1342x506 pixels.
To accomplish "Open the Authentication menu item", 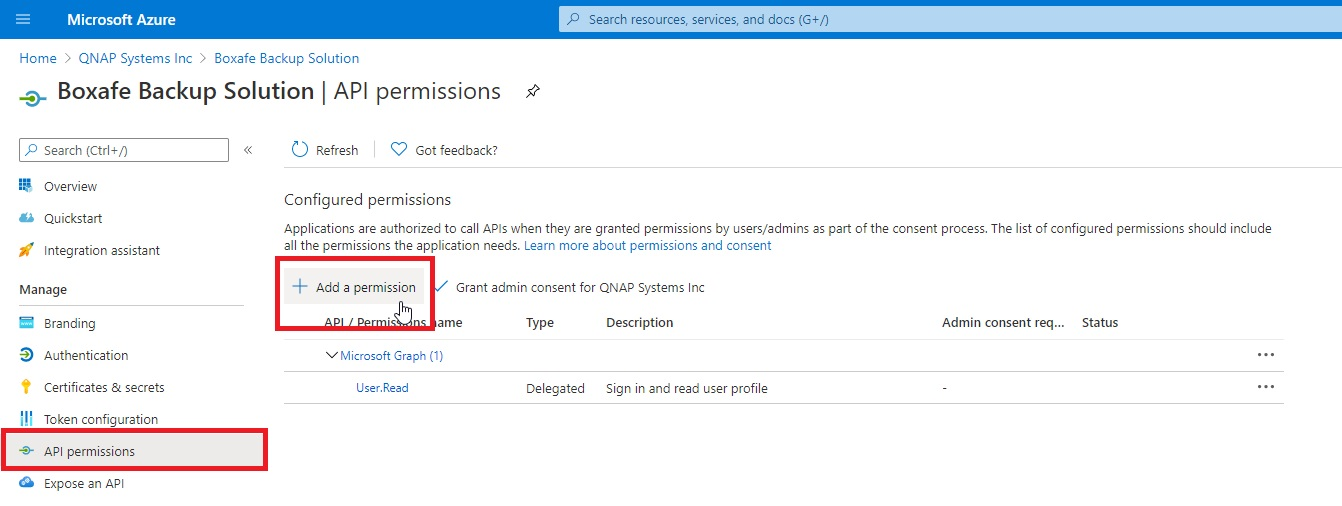I will click(86, 355).
